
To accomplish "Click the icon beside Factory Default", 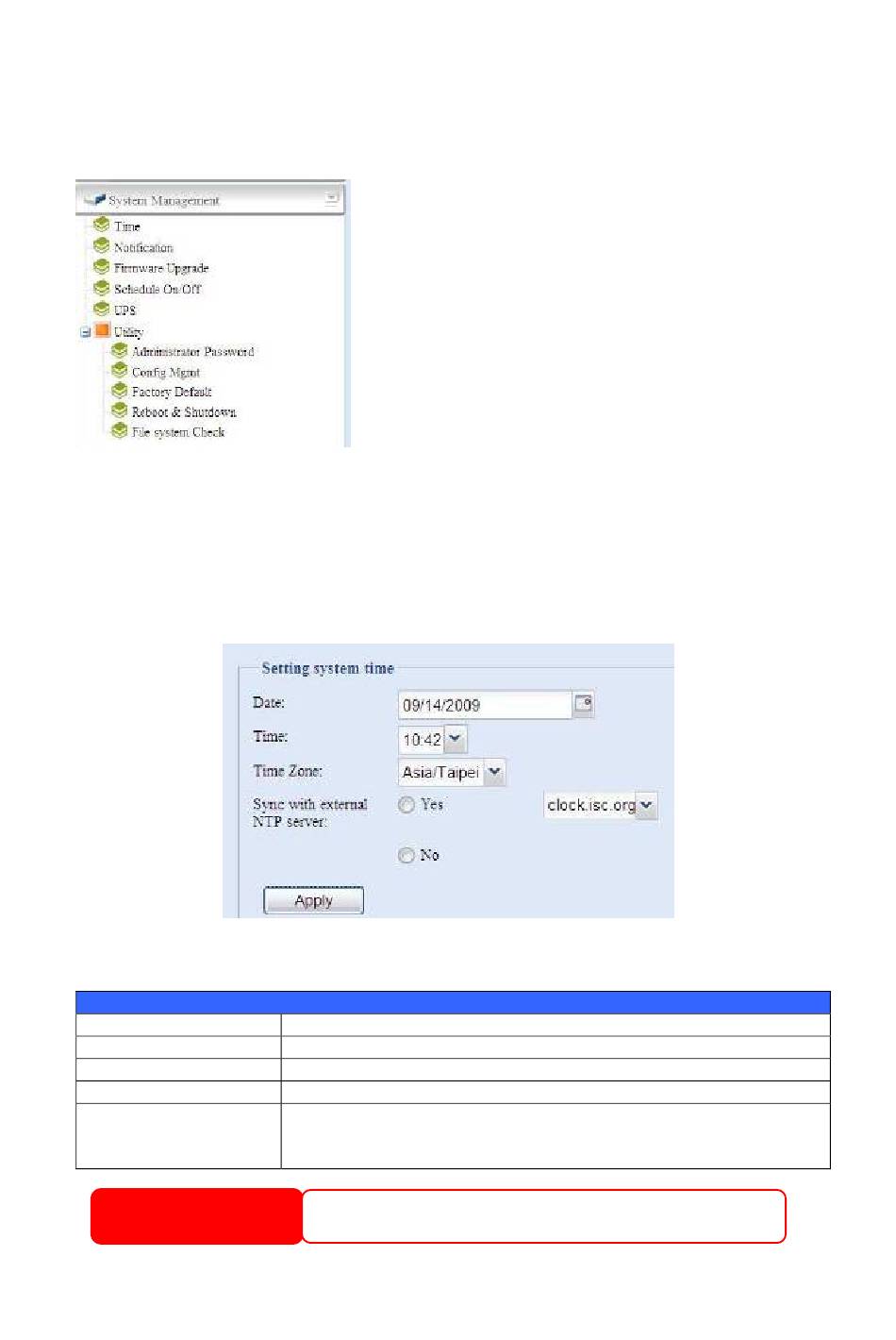I will pyautogui.click(x=119, y=391).
